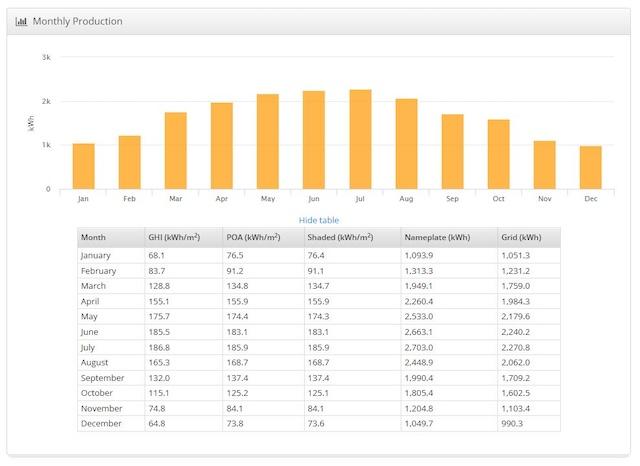Select the April production bar
The image size is (640, 466).
(x=222, y=146)
